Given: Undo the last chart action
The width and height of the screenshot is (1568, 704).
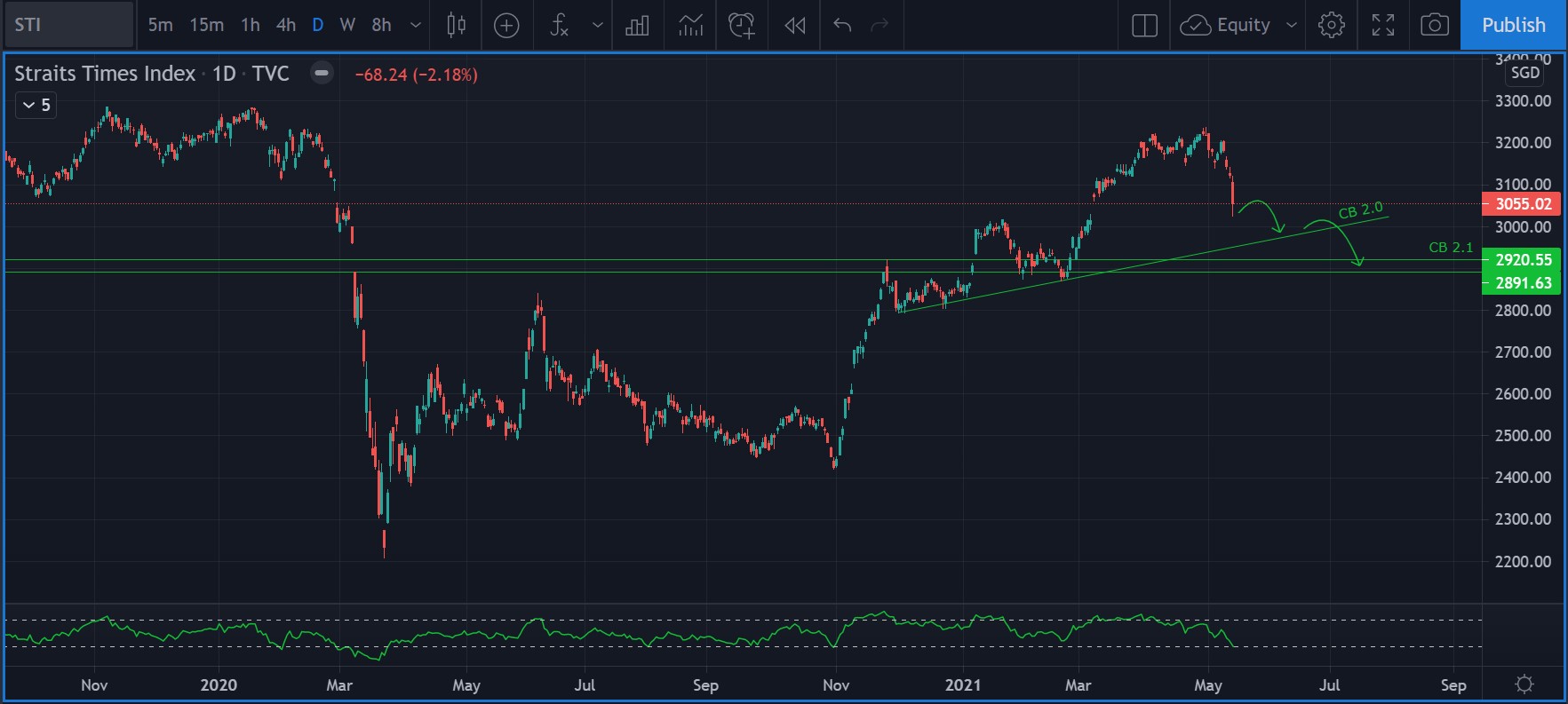Looking at the screenshot, I should coord(842,25).
